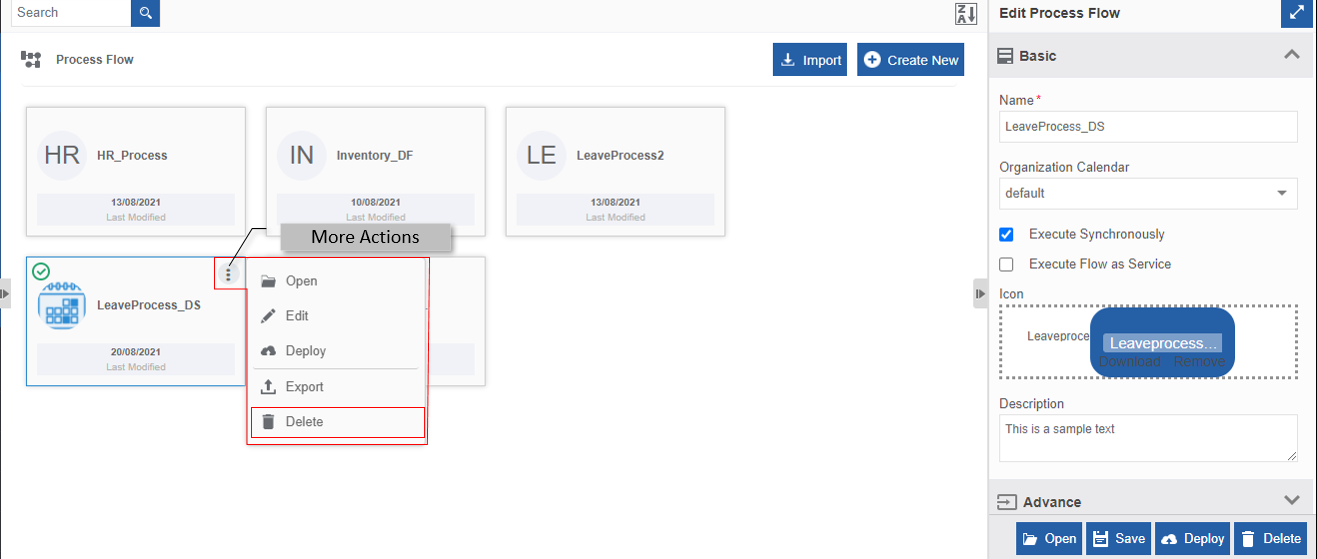1317x559 pixels.
Task: Click the Name field with LeaveProcess_DS
Action: pyautogui.click(x=1148, y=127)
